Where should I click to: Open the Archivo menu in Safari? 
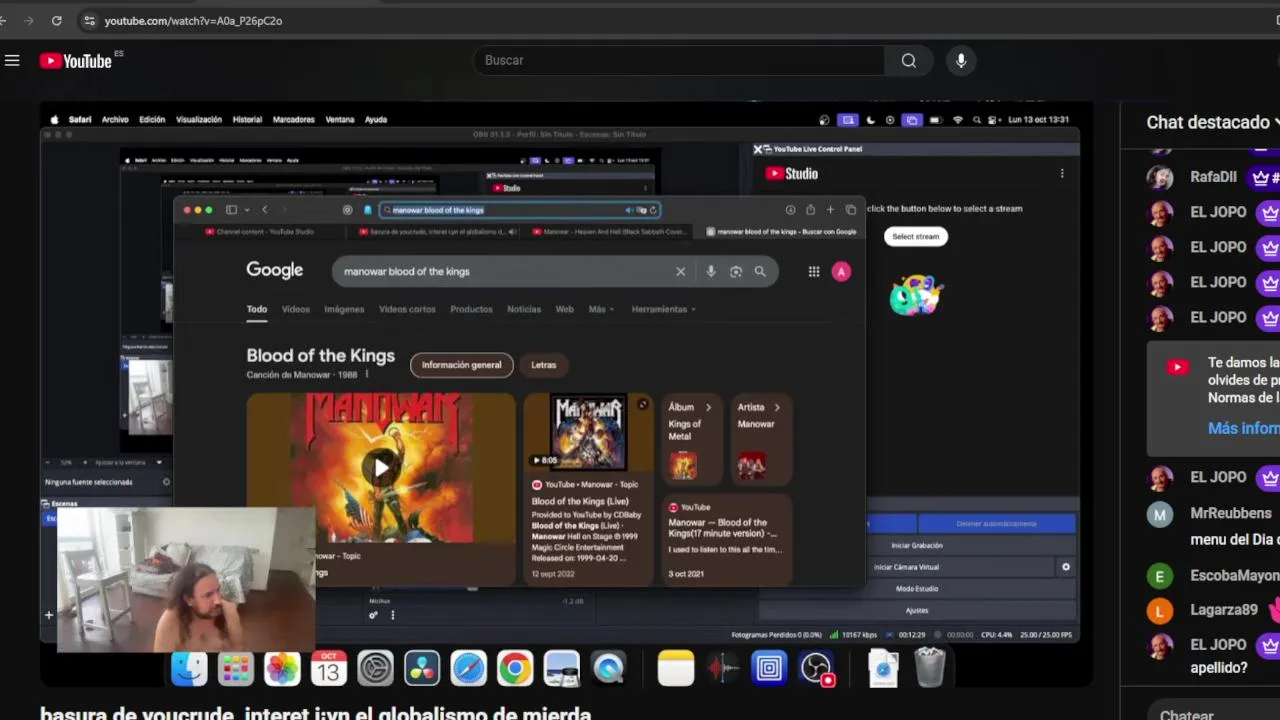click(115, 119)
